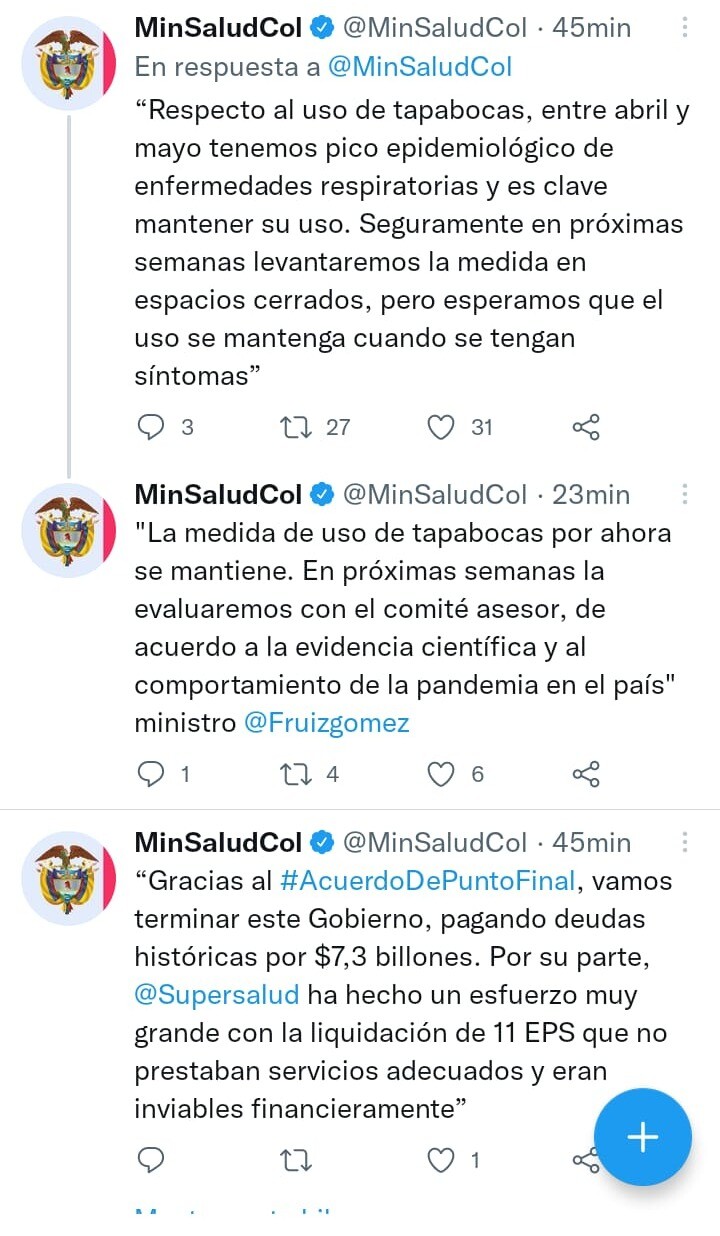The height and width of the screenshot is (1236, 720).
Task: Share the ministro @Fruizgomez tweet
Action: tap(586, 773)
